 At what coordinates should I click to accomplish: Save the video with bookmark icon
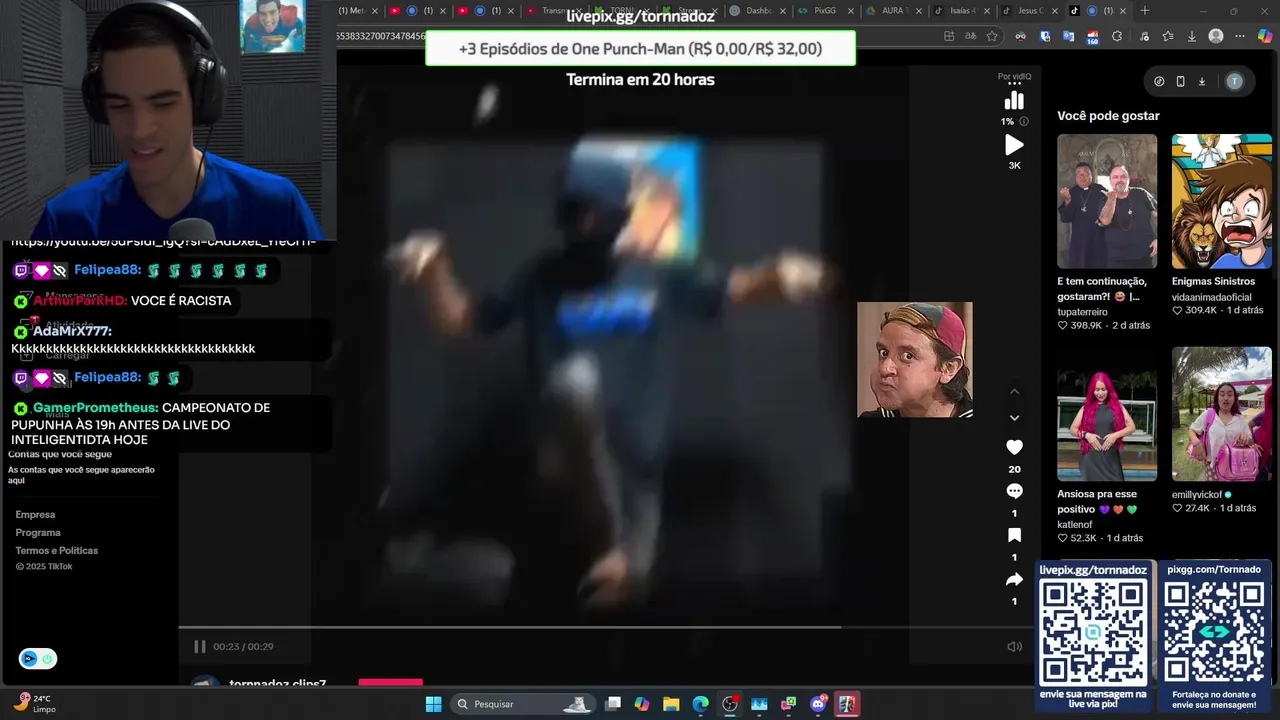[1014, 535]
